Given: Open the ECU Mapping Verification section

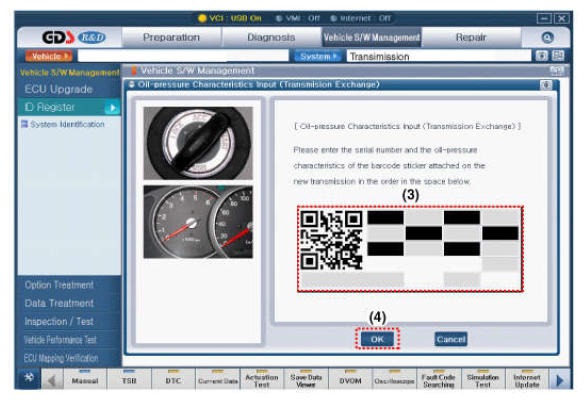Looking at the screenshot, I should (x=69, y=358).
